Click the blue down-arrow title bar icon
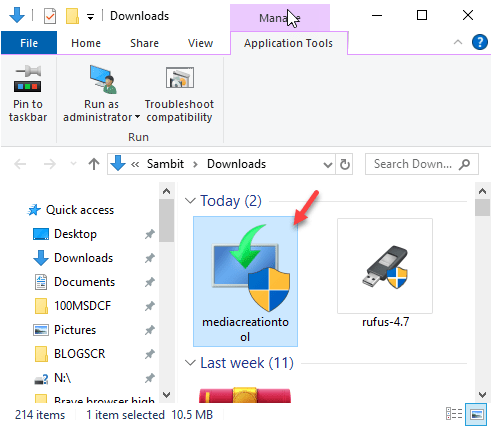 click(x=17, y=15)
